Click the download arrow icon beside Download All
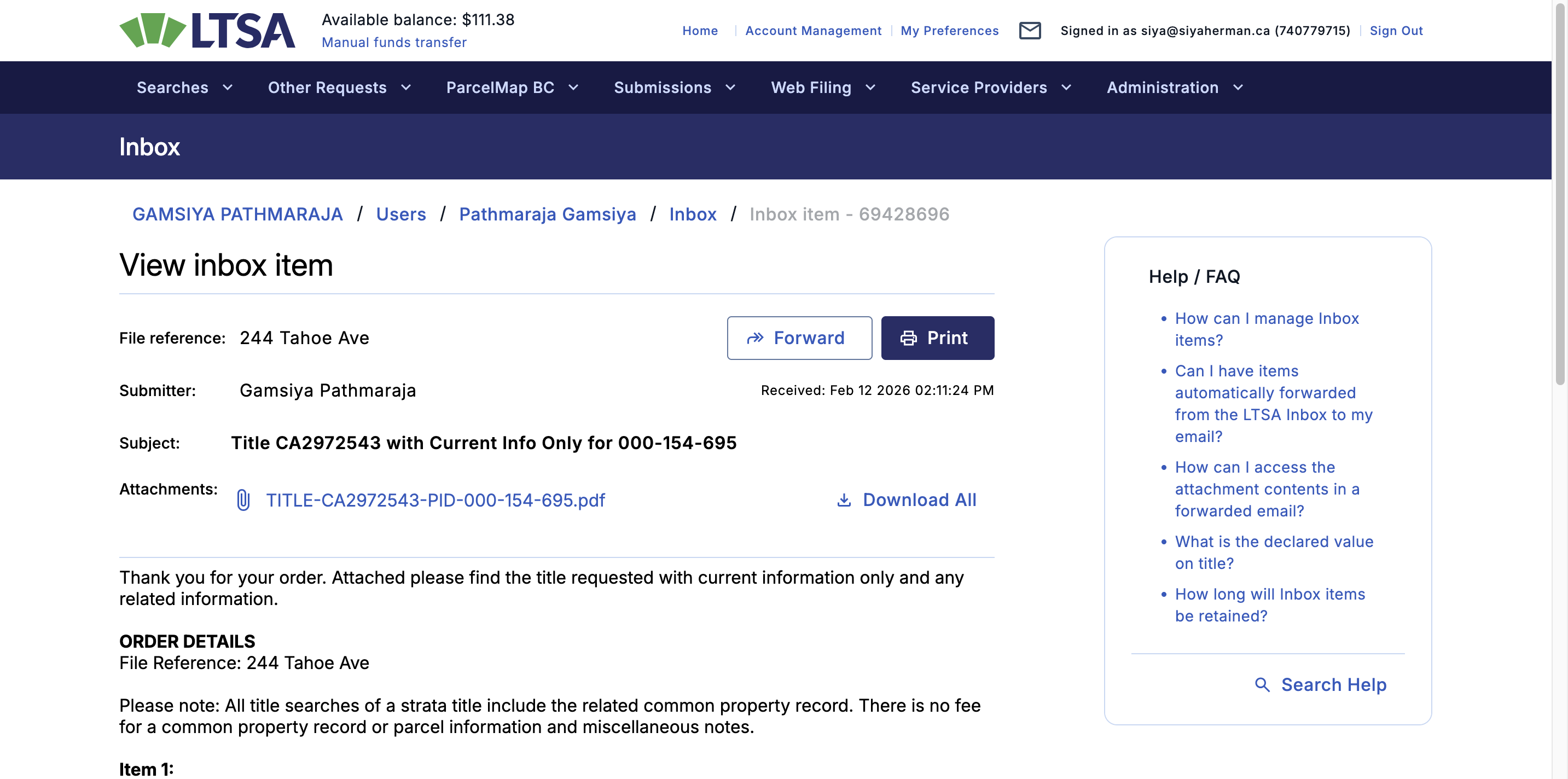This screenshot has height=779, width=1568. (x=844, y=500)
